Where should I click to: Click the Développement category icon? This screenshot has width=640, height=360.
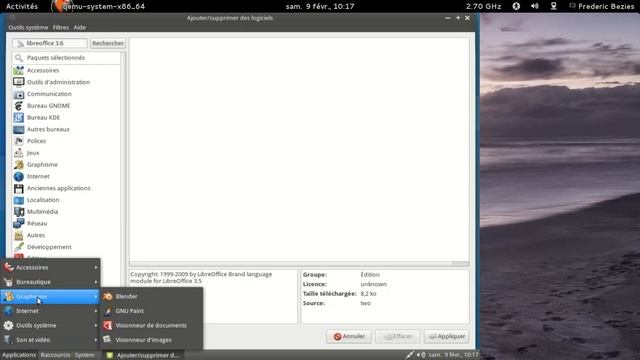(x=18, y=247)
